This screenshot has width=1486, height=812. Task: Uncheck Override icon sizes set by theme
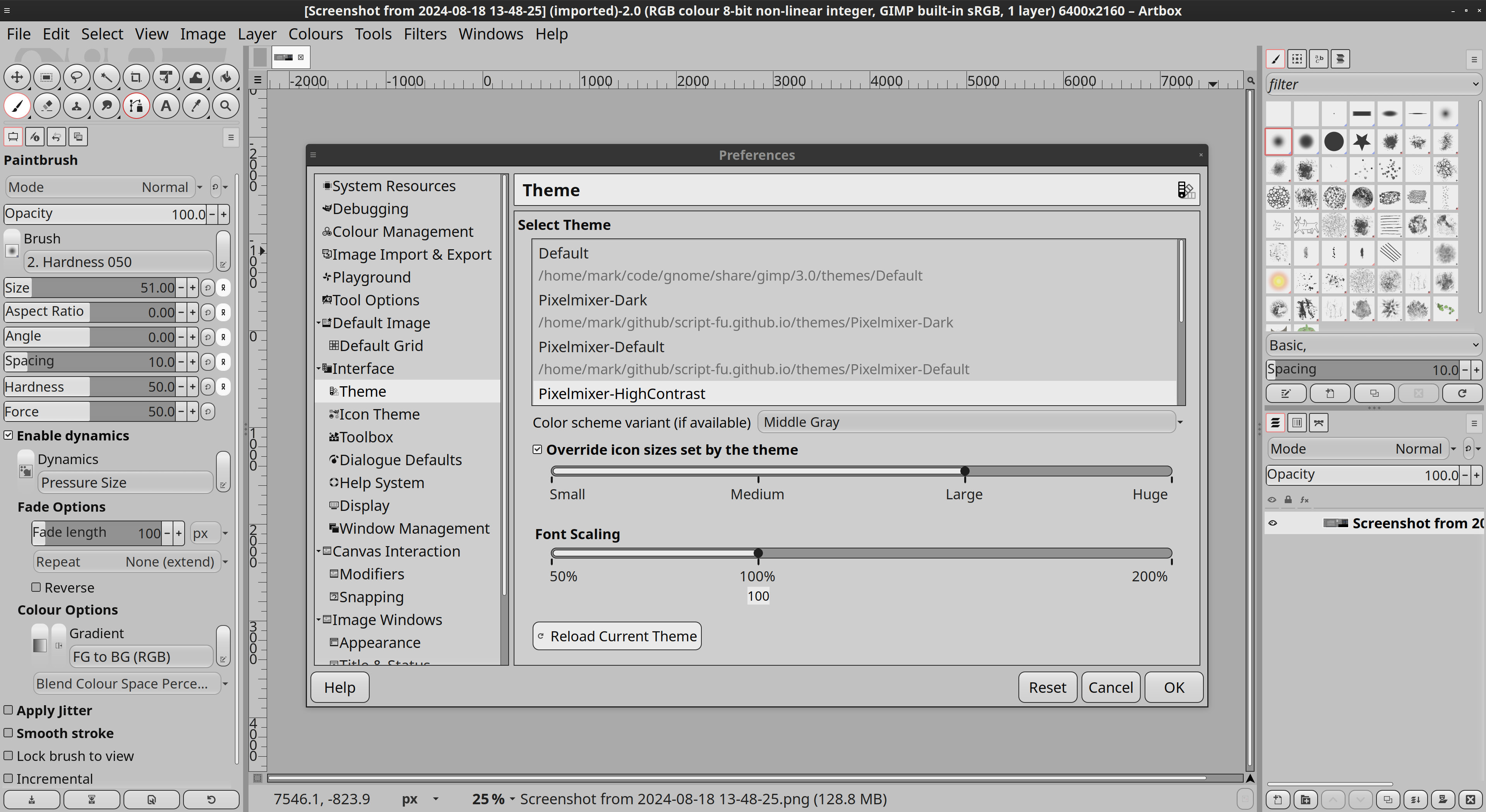(x=537, y=449)
